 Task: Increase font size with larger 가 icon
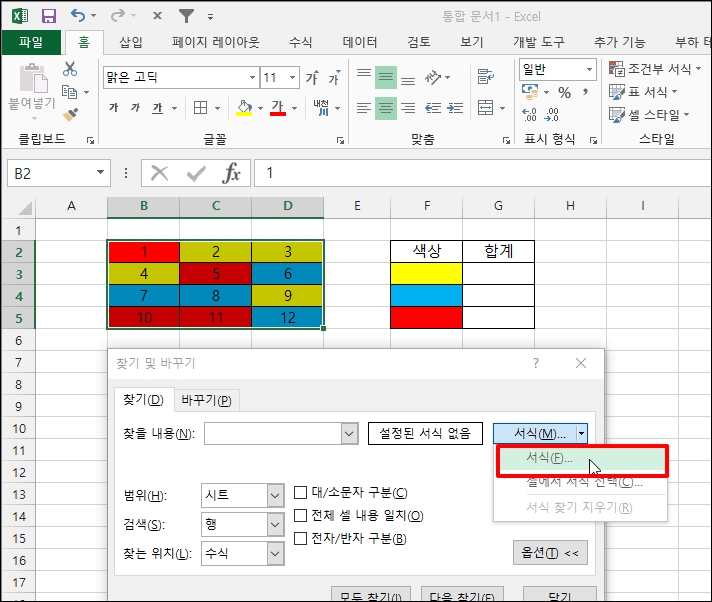[312, 78]
